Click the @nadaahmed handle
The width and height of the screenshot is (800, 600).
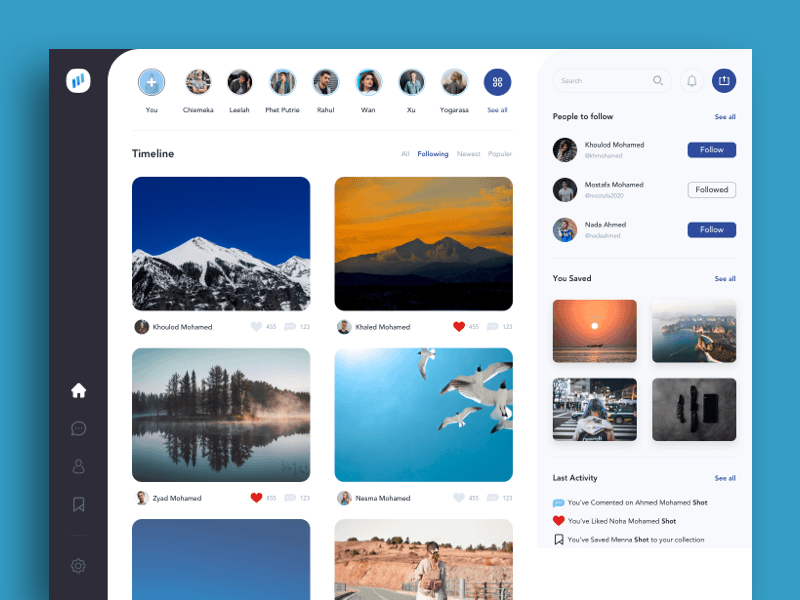603,235
